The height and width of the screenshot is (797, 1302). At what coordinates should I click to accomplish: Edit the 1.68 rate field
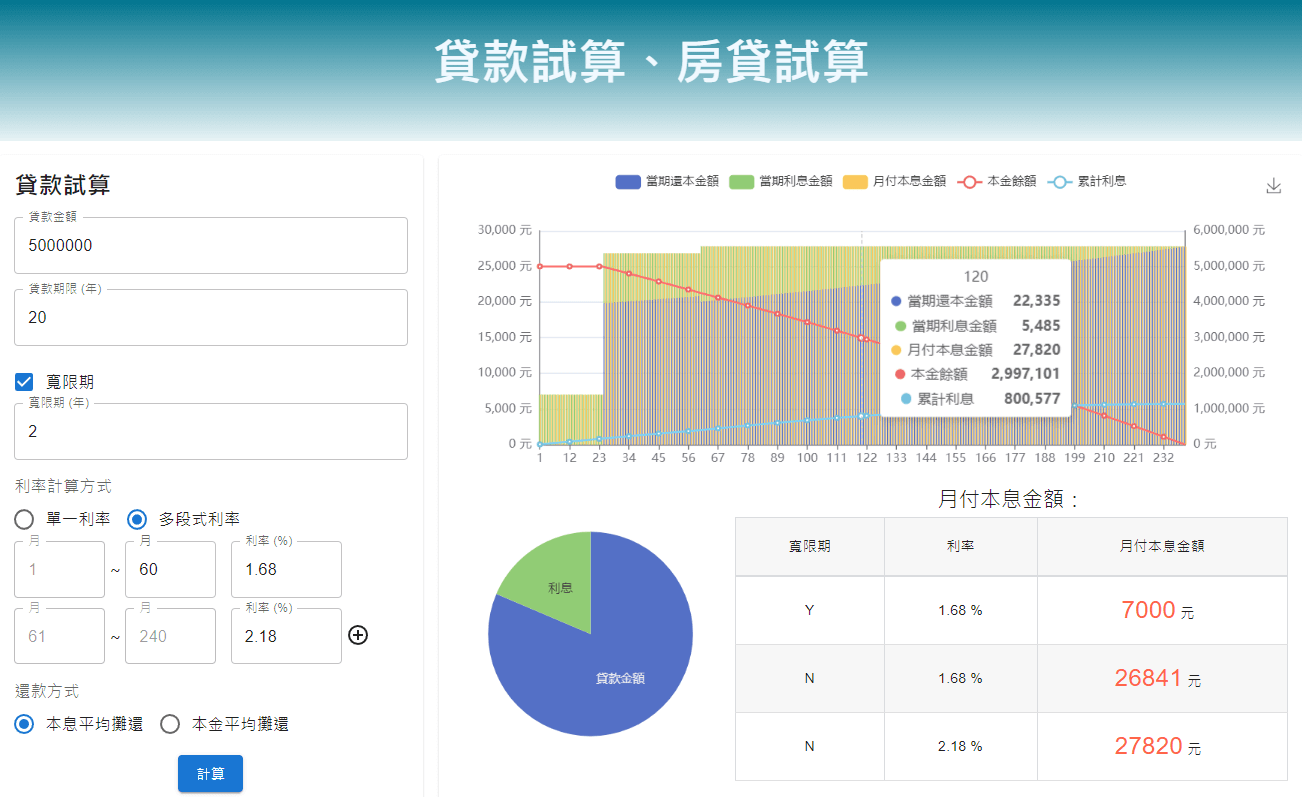(x=286, y=569)
